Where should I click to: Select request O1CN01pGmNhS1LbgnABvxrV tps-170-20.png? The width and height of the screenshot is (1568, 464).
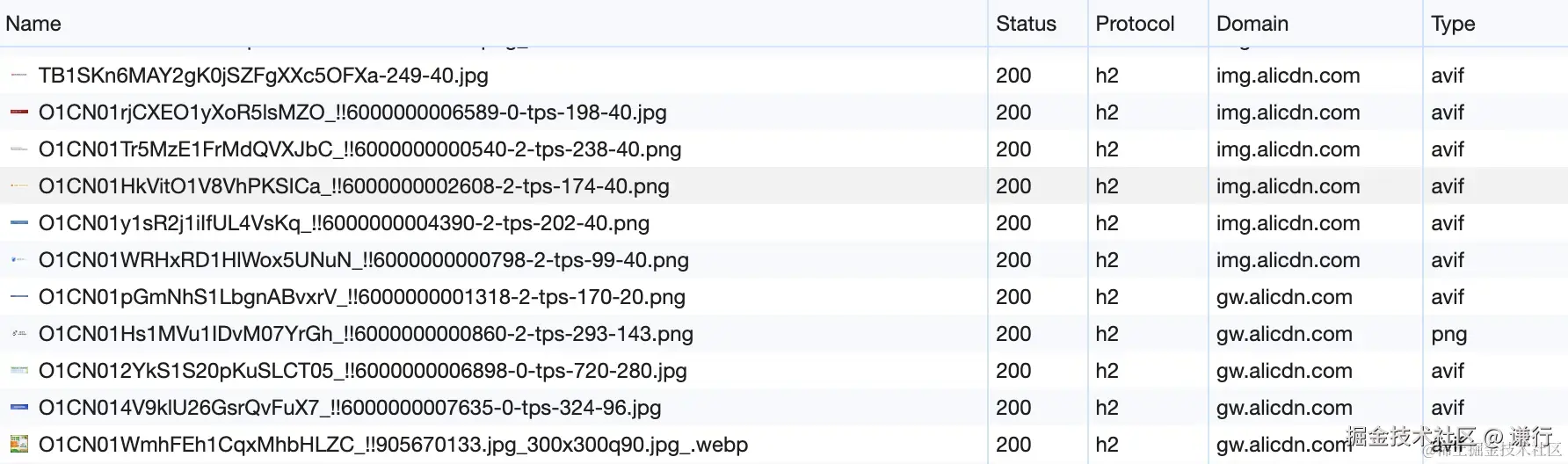(361, 297)
